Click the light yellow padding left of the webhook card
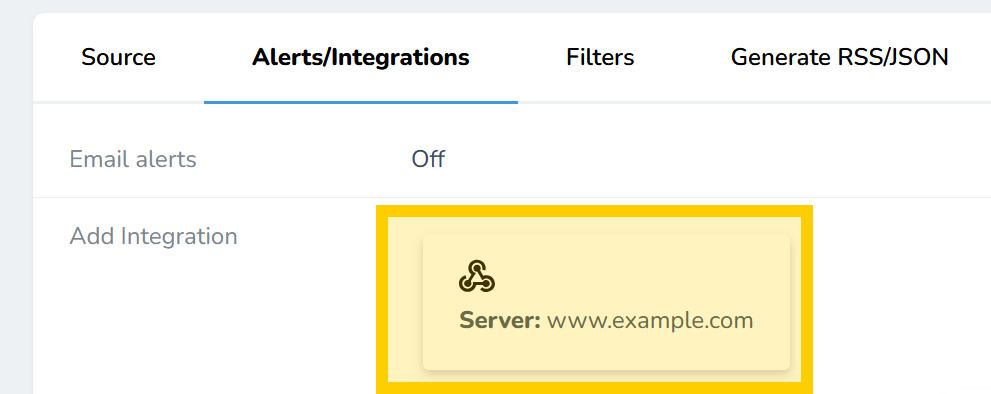Screen dimensions: 991x394 pos(405,302)
